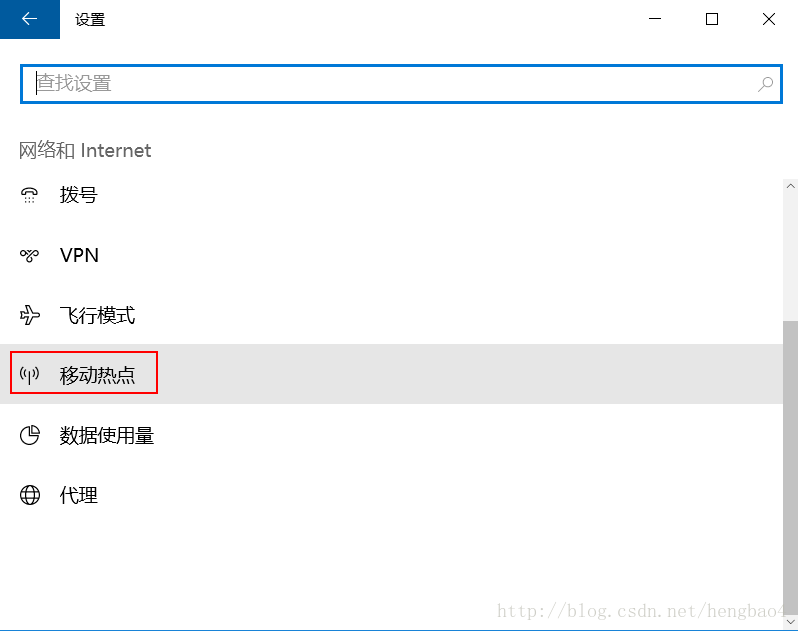Click the vertical scrollbar thumb
Screen dimensions: 798x631
click(x=790, y=468)
